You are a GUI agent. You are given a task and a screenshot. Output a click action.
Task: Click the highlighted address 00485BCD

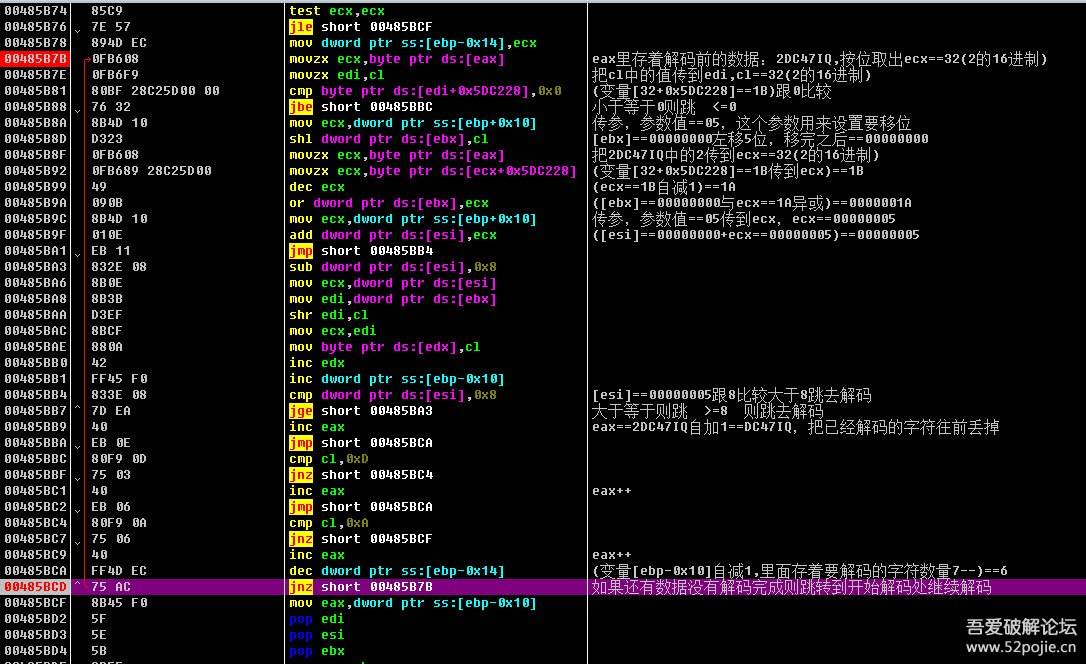click(35, 587)
